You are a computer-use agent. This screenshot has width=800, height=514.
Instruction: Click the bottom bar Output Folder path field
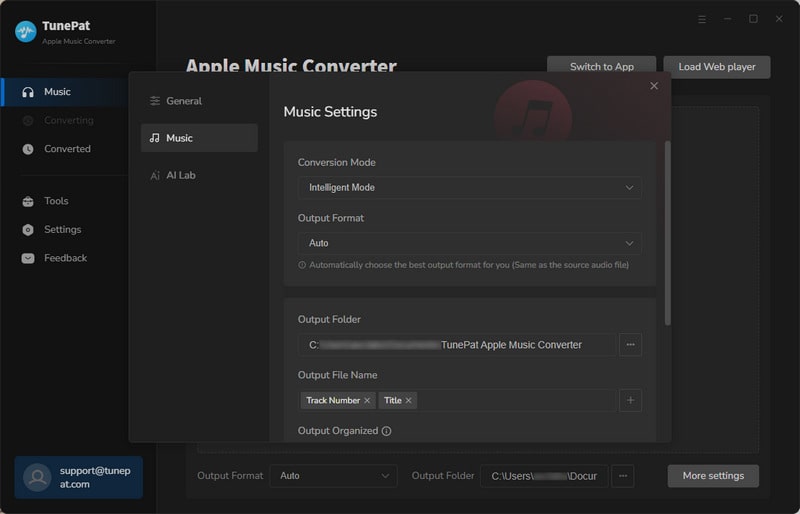[544, 476]
